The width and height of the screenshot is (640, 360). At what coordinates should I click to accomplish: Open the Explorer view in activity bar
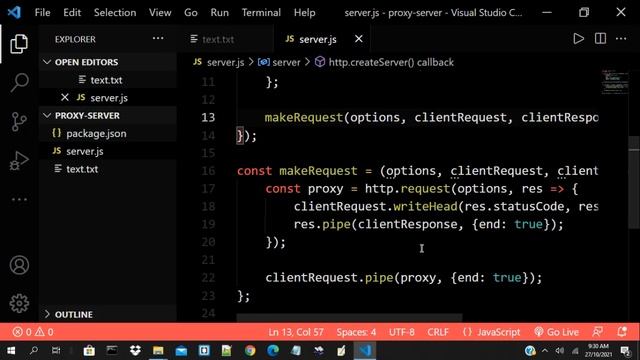(x=19, y=43)
